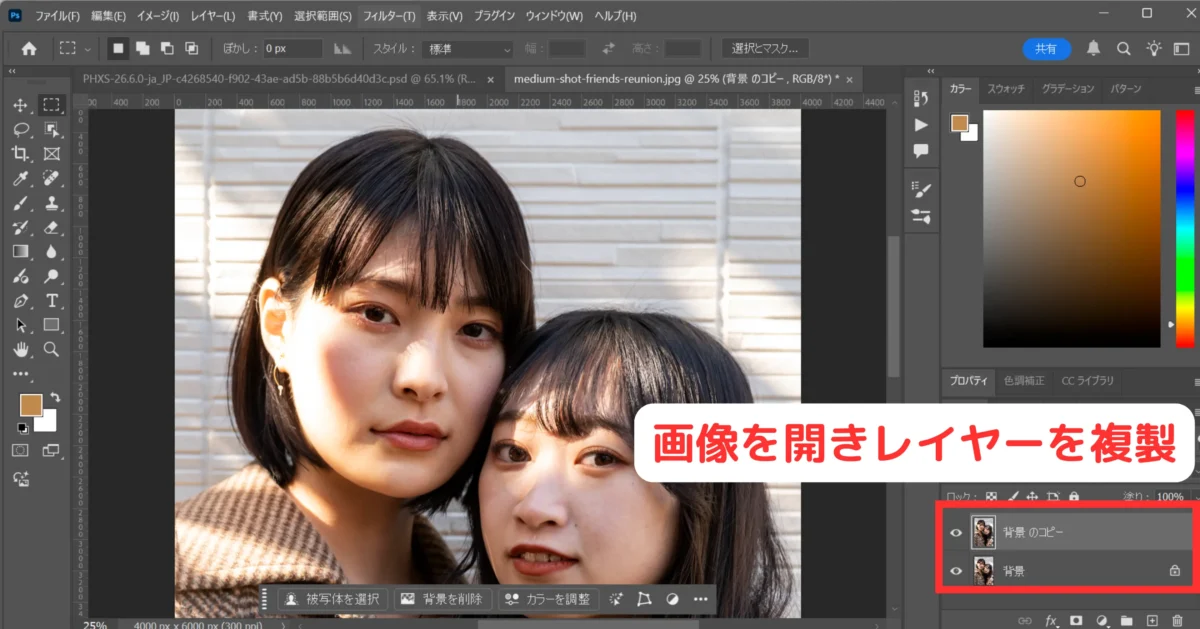This screenshot has width=1200, height=629.
Task: Hide the 背景 layer
Action: 957,571
